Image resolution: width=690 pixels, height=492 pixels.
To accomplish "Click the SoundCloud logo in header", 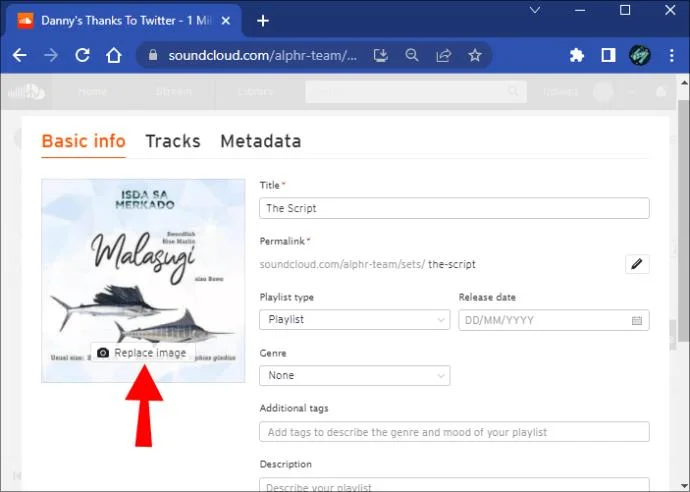I will click(26, 92).
